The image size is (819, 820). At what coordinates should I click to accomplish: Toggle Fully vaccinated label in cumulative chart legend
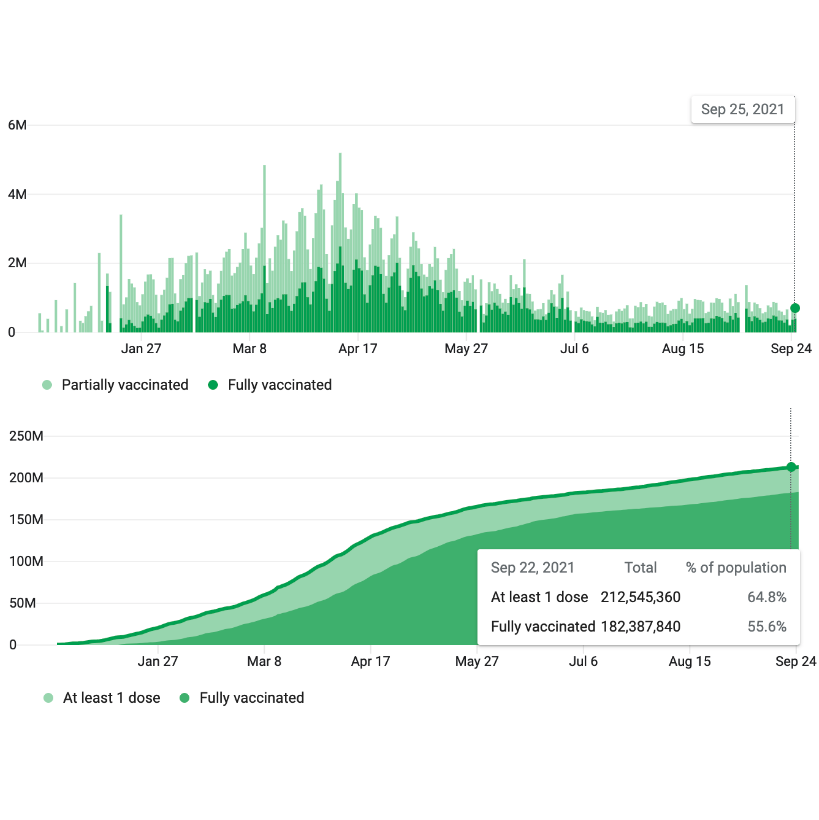[x=251, y=698]
